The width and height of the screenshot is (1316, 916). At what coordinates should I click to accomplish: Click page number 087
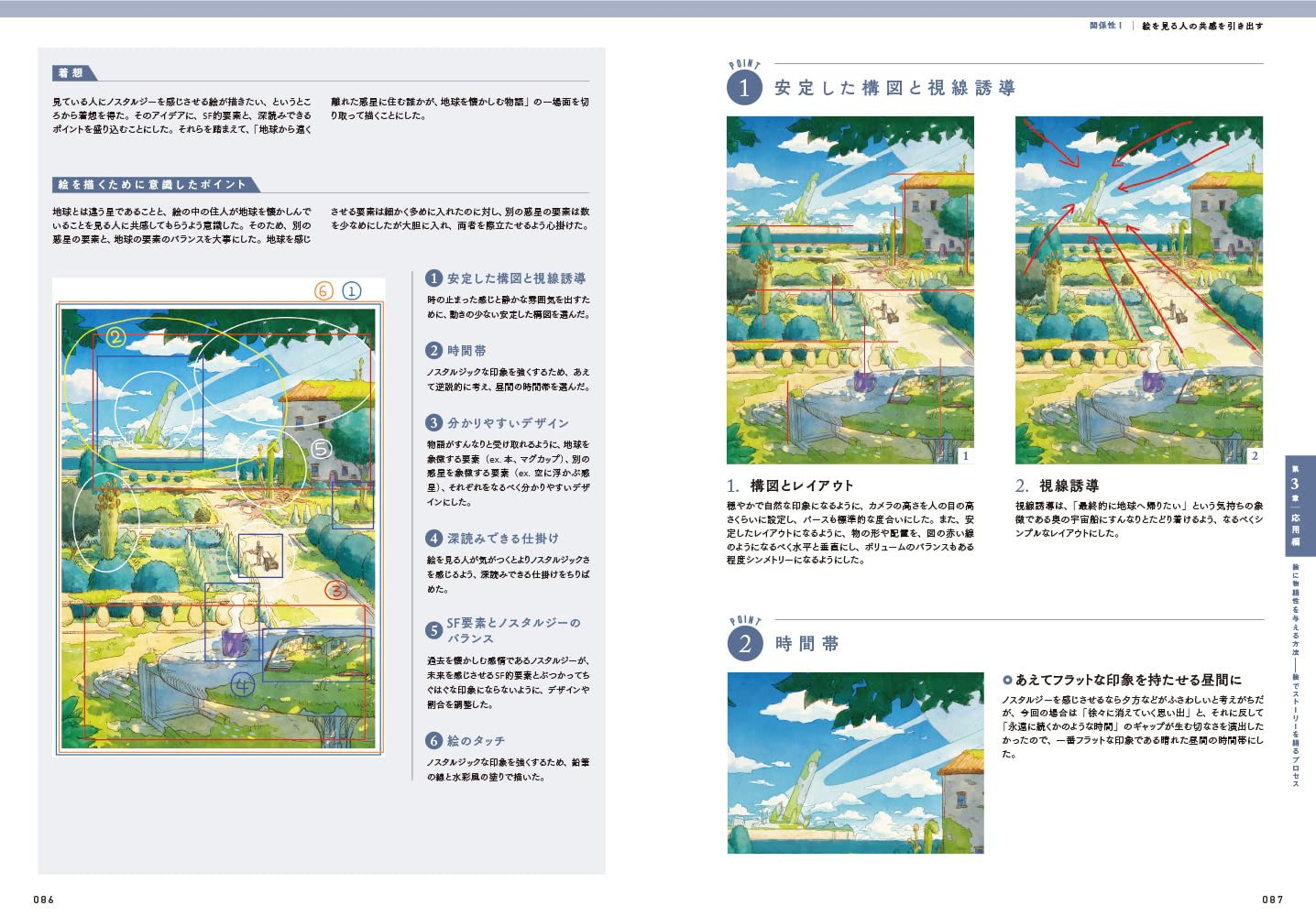pos(1273,900)
